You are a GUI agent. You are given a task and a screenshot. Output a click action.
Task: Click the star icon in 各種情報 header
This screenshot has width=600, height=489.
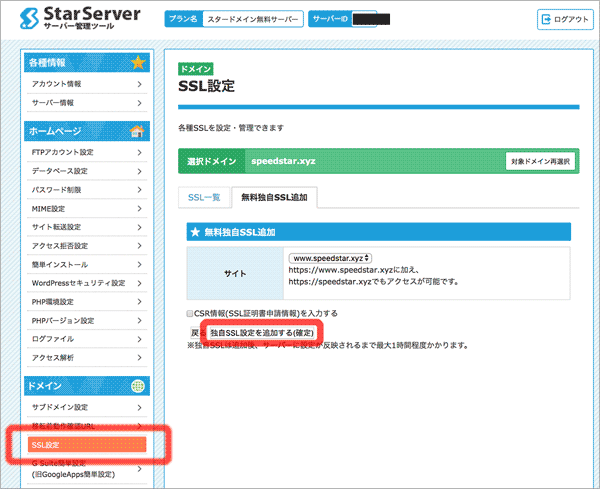[x=138, y=62]
